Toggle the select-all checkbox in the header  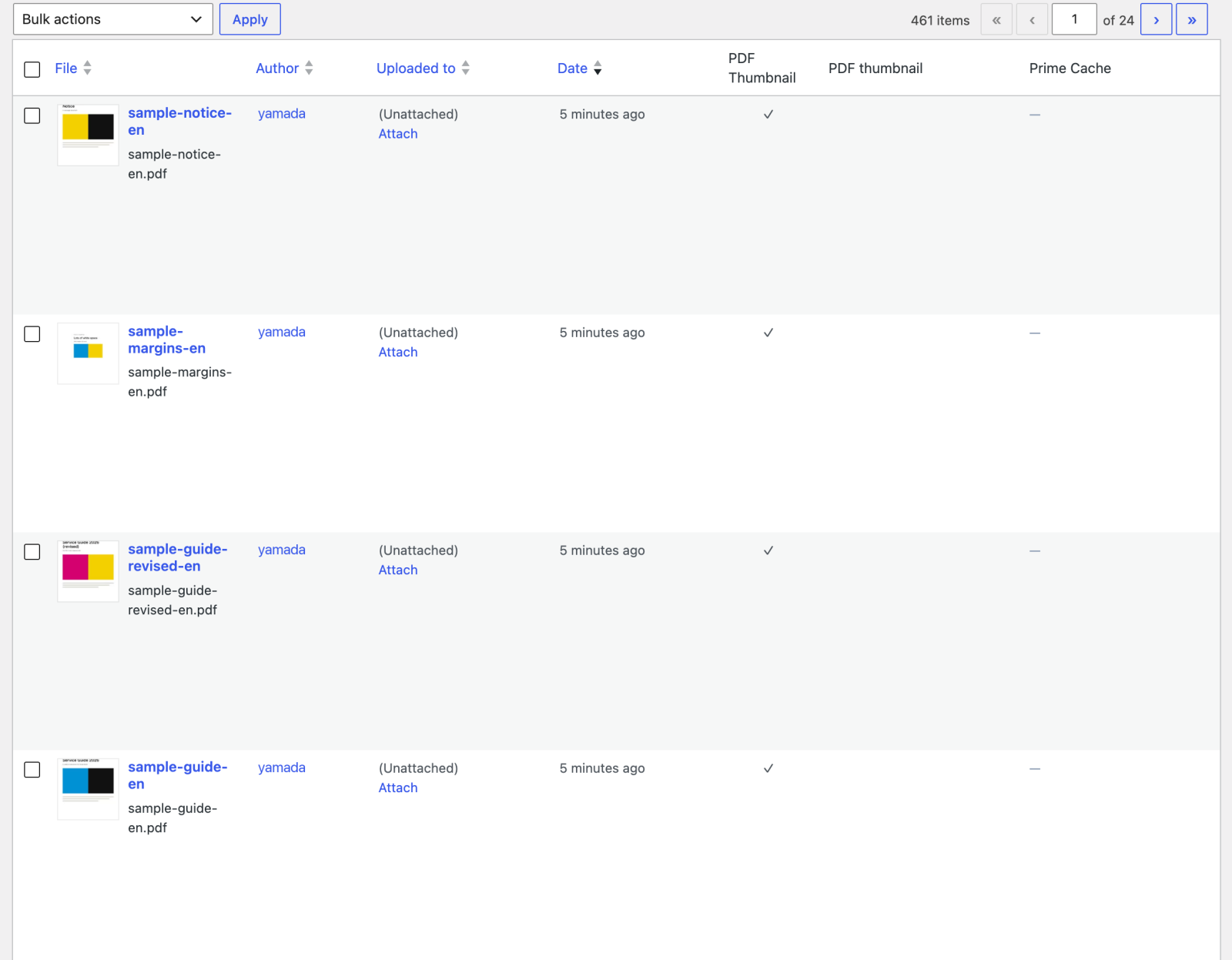point(32,69)
